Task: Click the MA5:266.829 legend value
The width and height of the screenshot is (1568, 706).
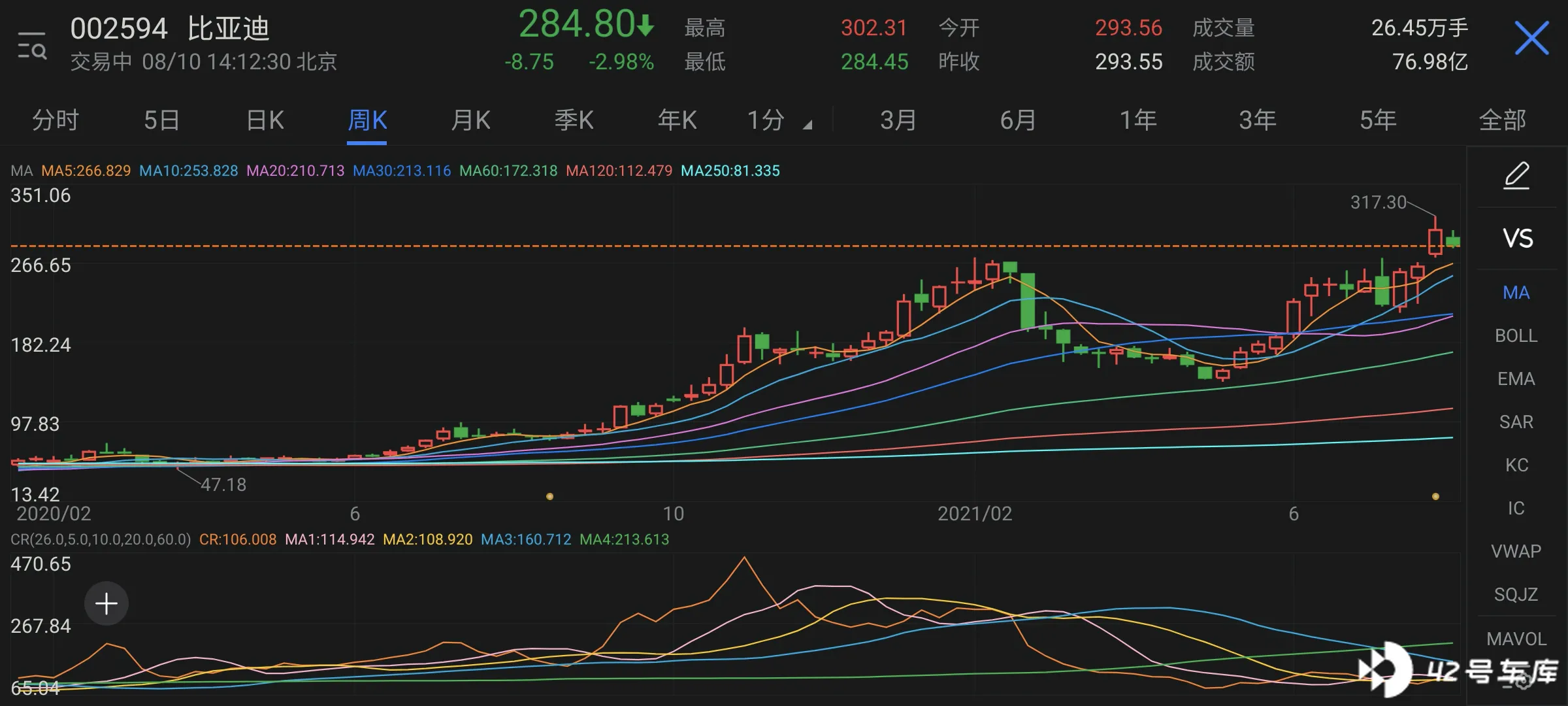Action: [86, 171]
